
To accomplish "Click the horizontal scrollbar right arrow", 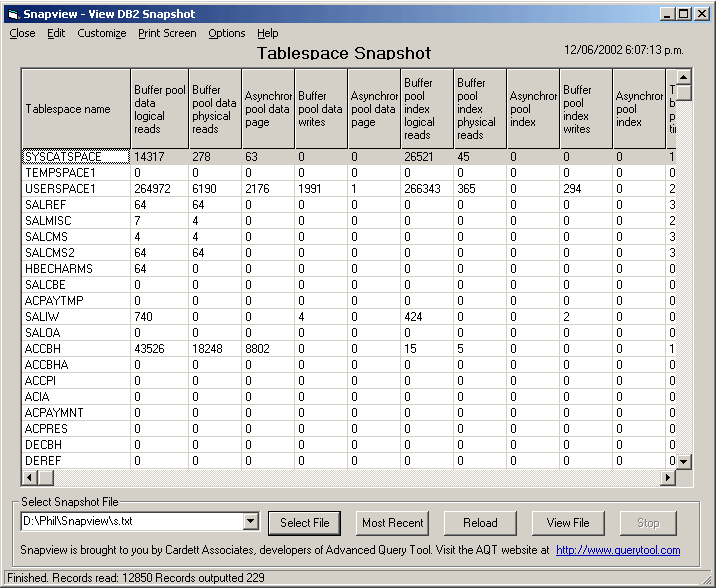I will pos(668,478).
